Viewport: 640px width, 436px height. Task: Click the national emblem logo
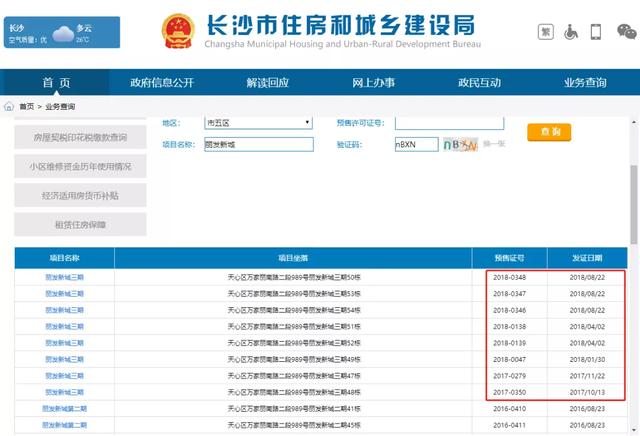(178, 31)
